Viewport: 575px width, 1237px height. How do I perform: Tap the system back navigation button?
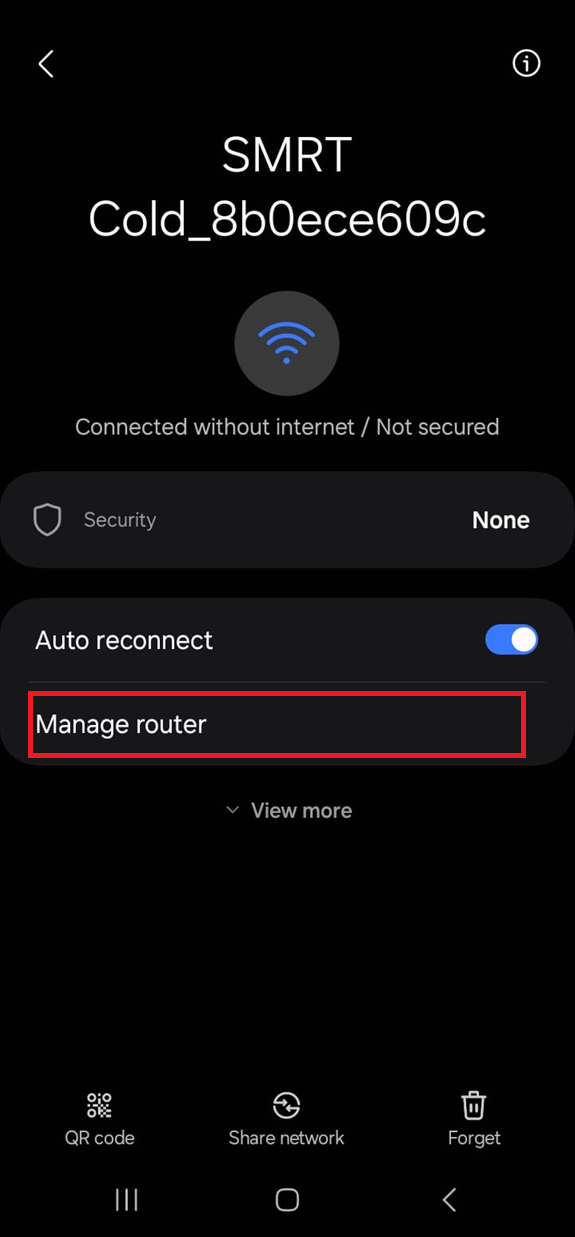(x=449, y=1200)
